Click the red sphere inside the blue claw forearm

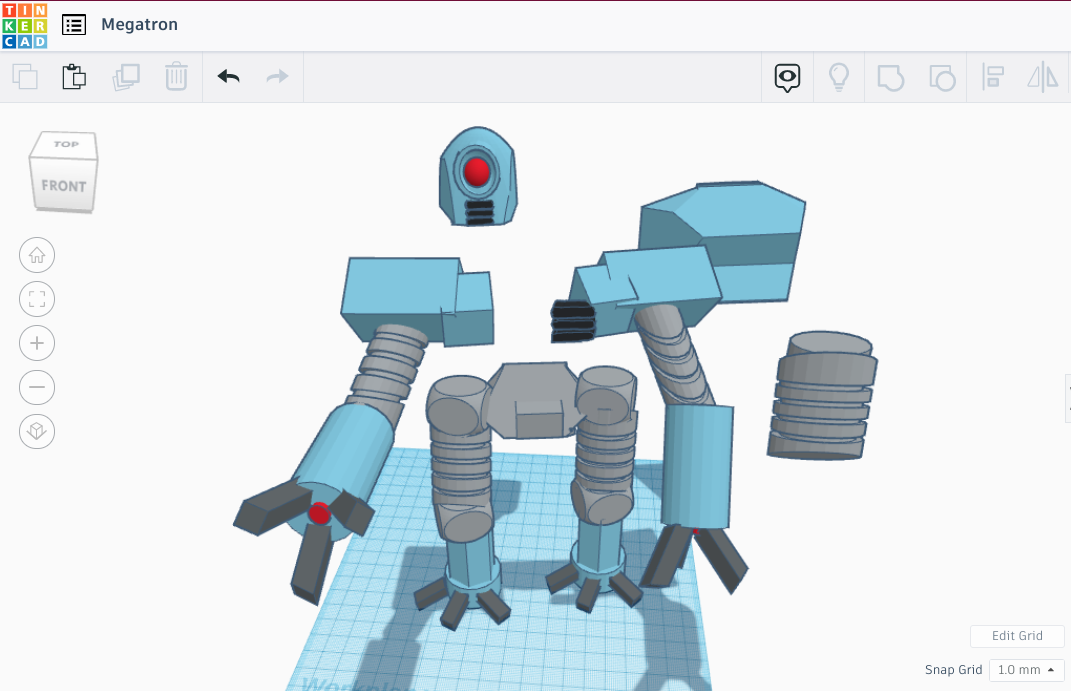319,513
